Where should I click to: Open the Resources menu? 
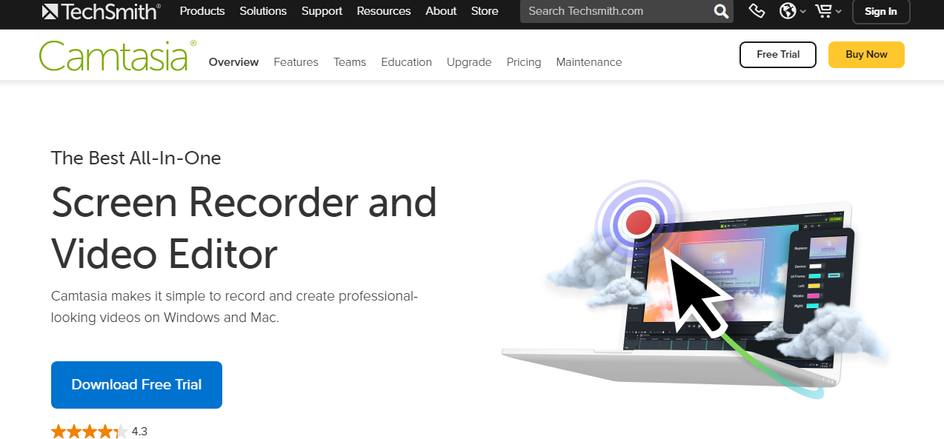point(384,11)
